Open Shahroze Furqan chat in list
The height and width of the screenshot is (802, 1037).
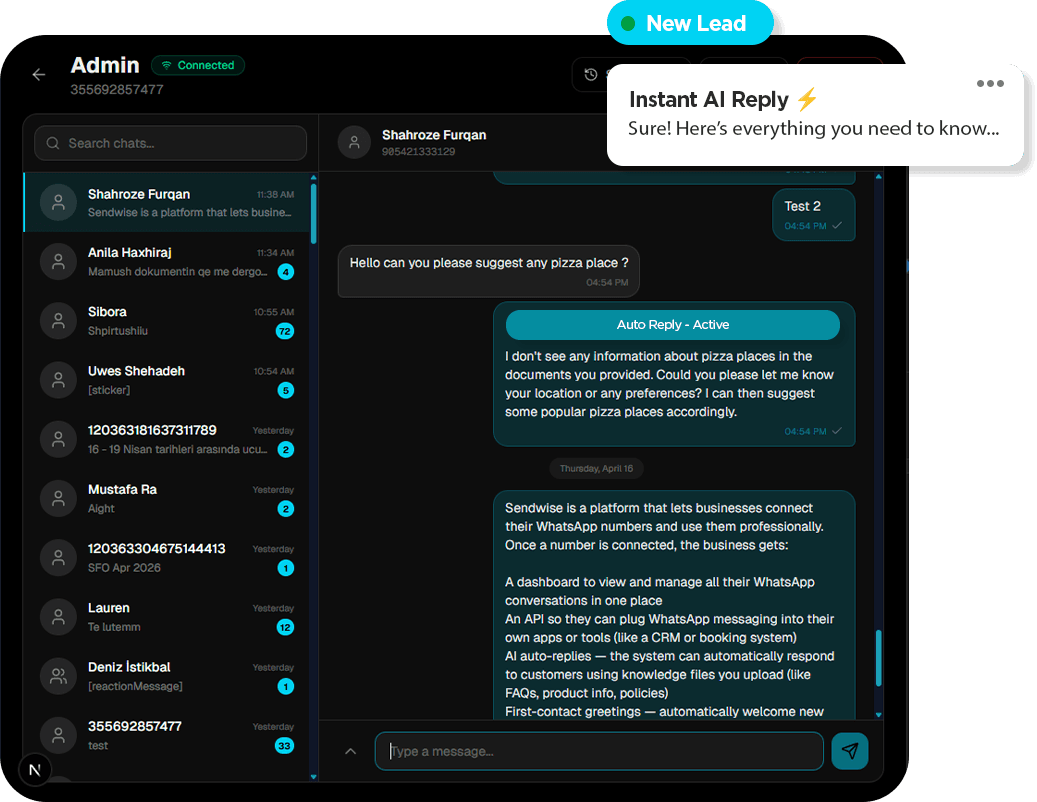[167, 203]
